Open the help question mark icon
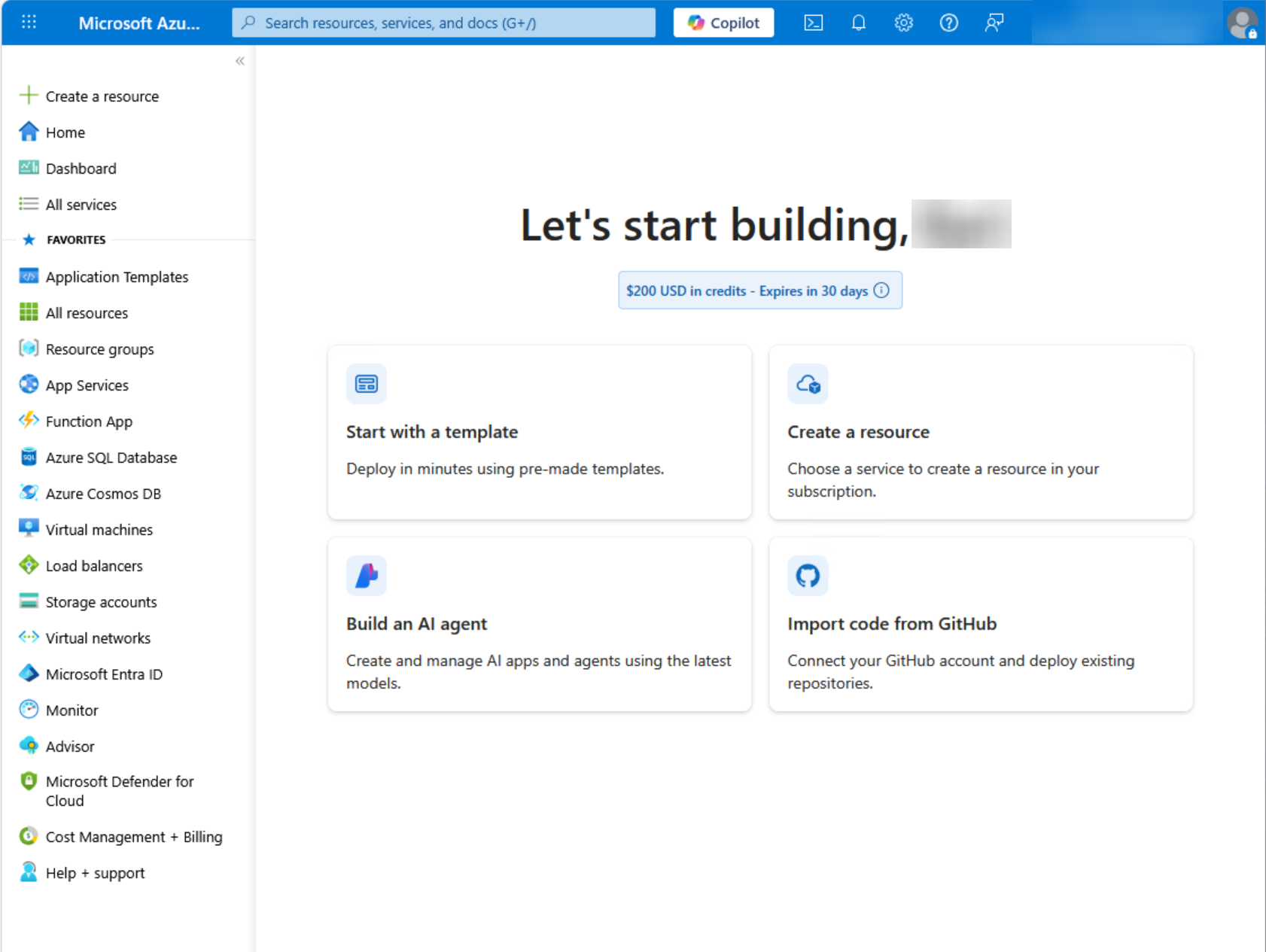Screen dimensions: 1266x952 click(x=948, y=23)
